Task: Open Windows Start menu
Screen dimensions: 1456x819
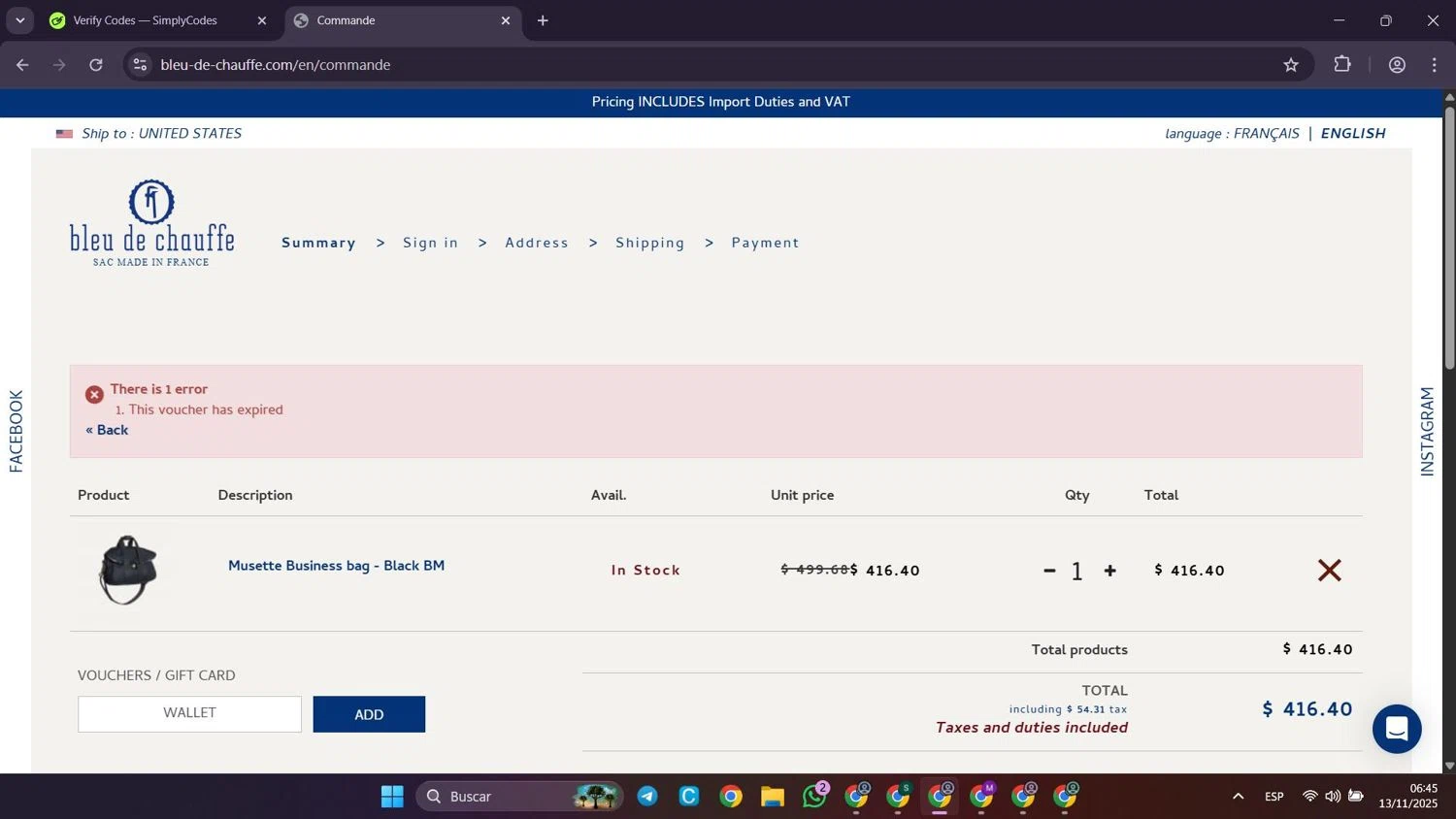Action: coord(392,797)
